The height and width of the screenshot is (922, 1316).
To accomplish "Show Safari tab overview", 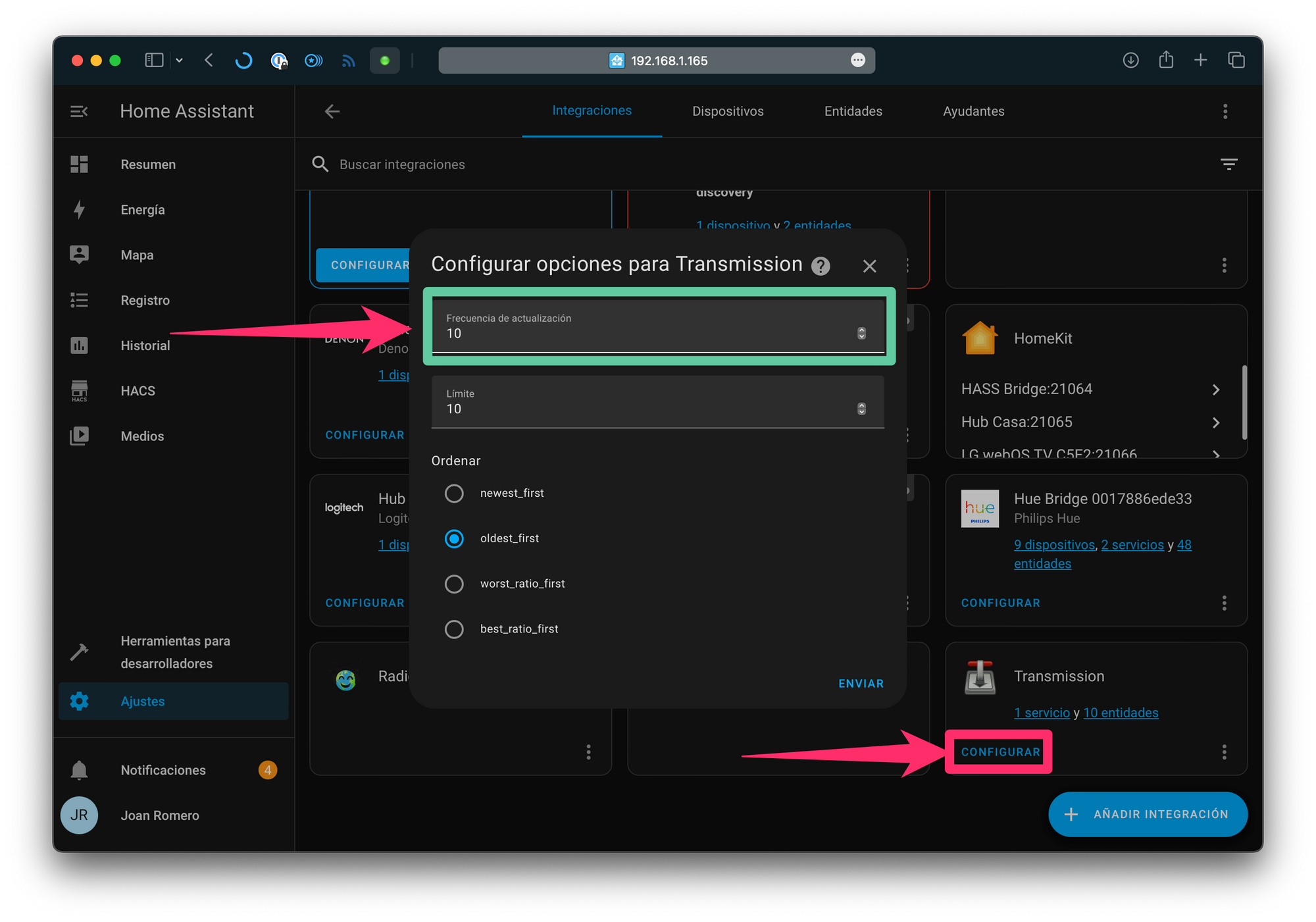I will coord(1236,61).
